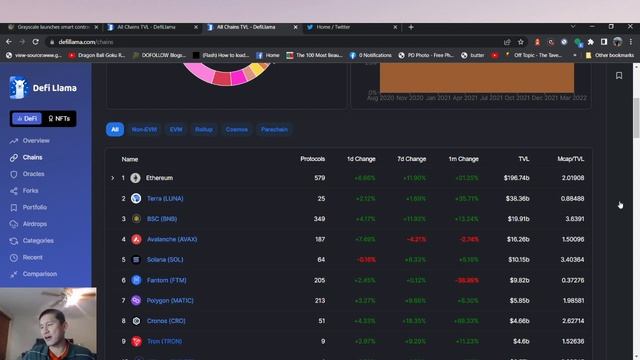This screenshot has width=640, height=360.
Task: Open the Chrome three-dot menu
Action: click(x=631, y=42)
